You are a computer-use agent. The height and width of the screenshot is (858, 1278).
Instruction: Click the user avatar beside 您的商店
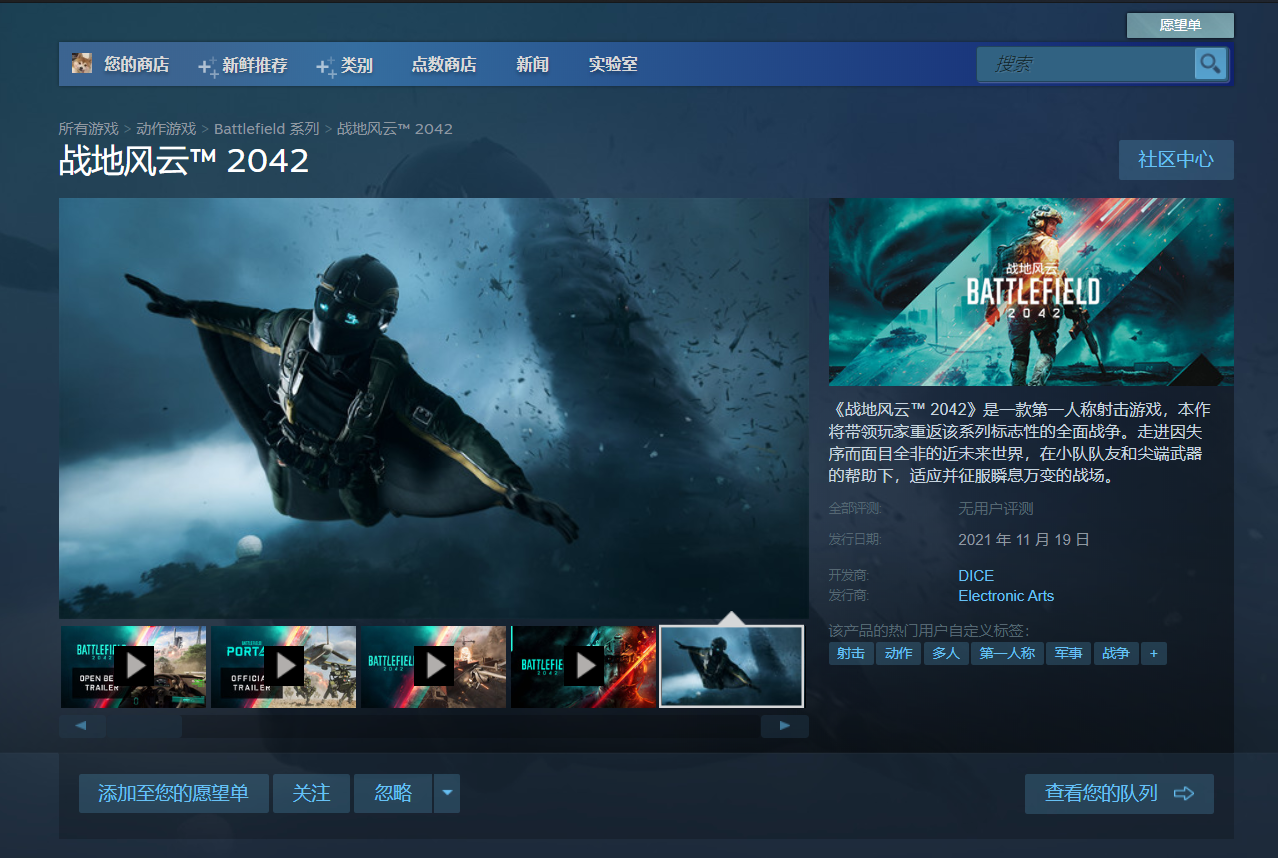(82, 64)
